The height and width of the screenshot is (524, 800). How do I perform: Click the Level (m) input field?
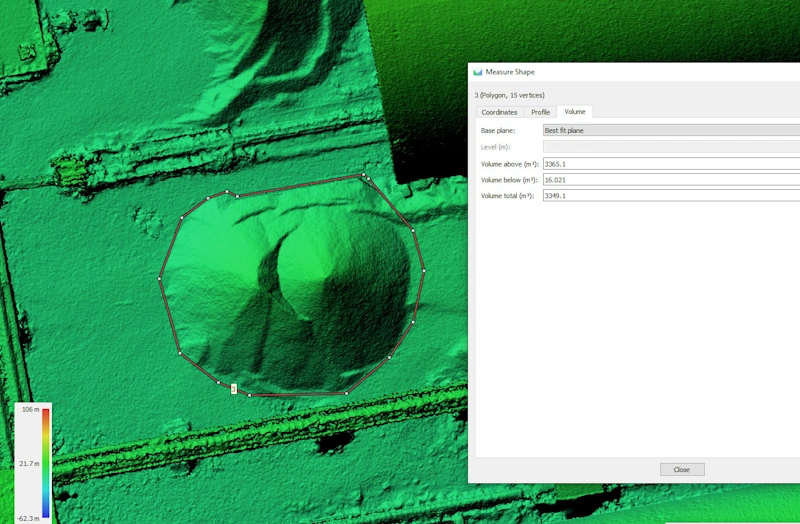pos(671,147)
